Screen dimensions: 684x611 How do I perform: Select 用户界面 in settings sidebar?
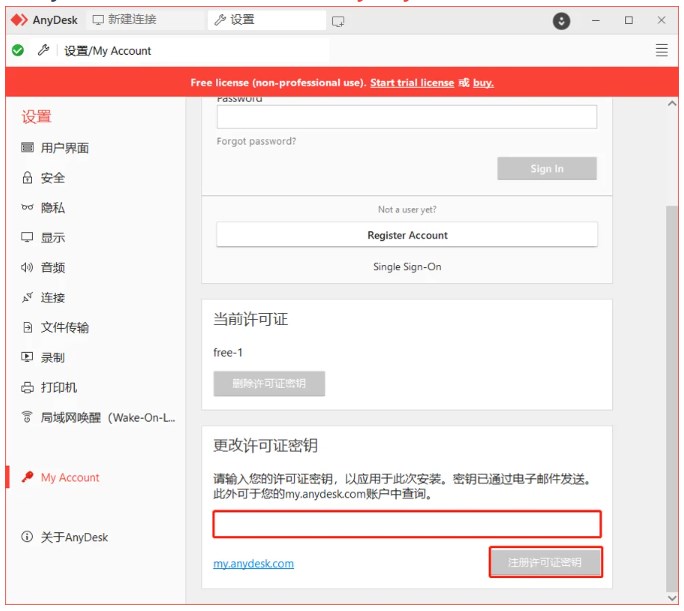click(x=64, y=148)
